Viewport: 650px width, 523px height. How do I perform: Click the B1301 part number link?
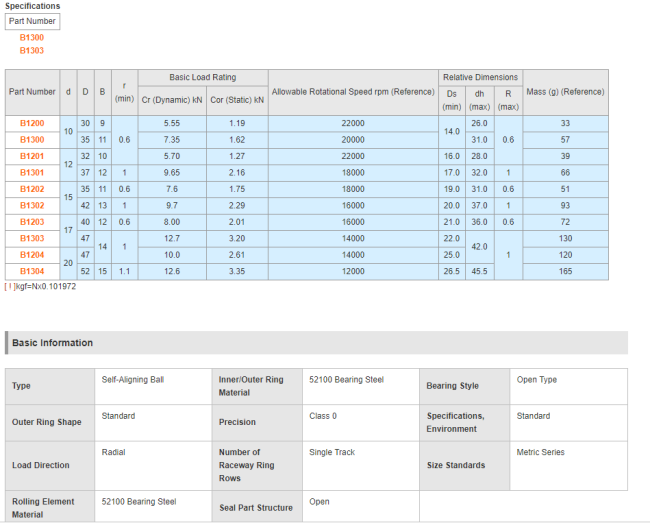coord(32,172)
